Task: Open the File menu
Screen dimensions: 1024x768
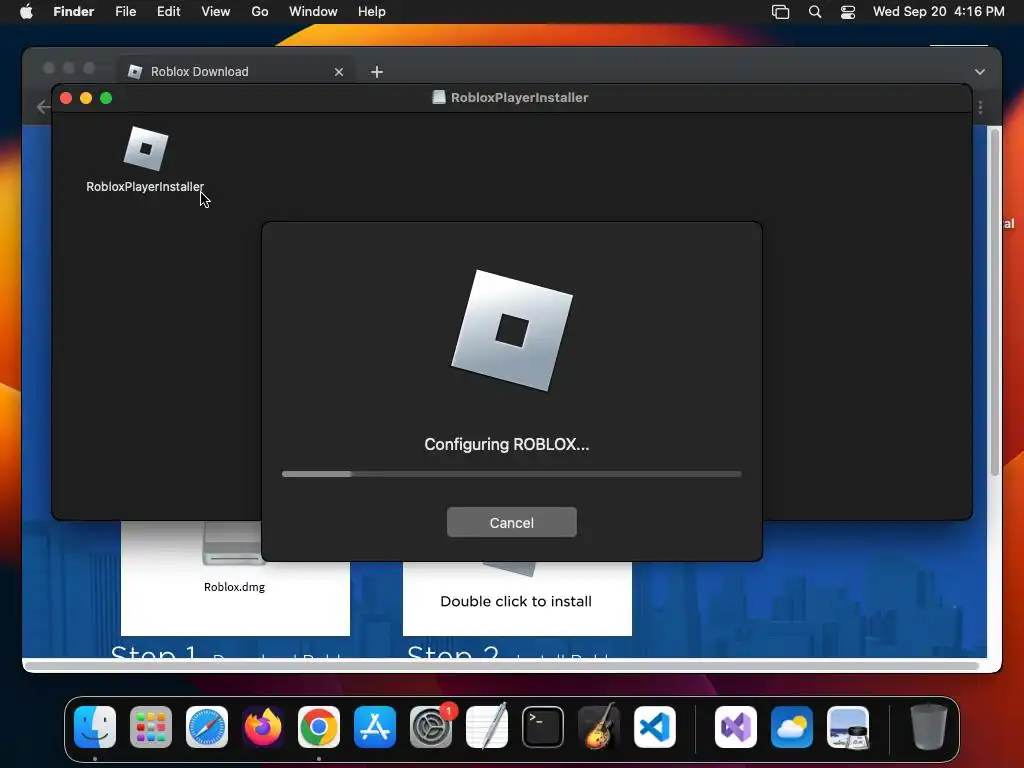Action: pos(125,11)
